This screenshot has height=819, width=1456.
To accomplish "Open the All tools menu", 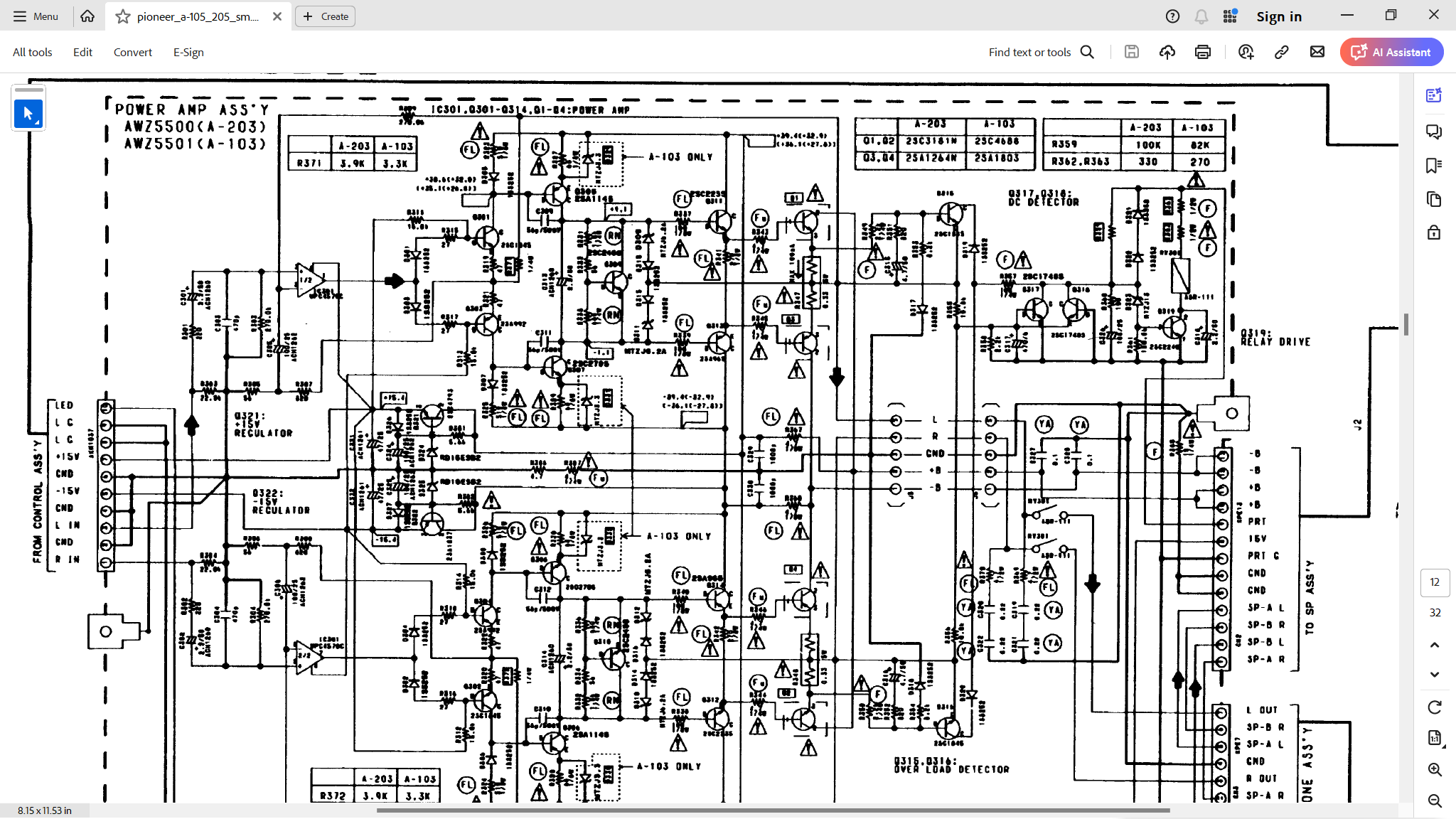I will pos(33,52).
